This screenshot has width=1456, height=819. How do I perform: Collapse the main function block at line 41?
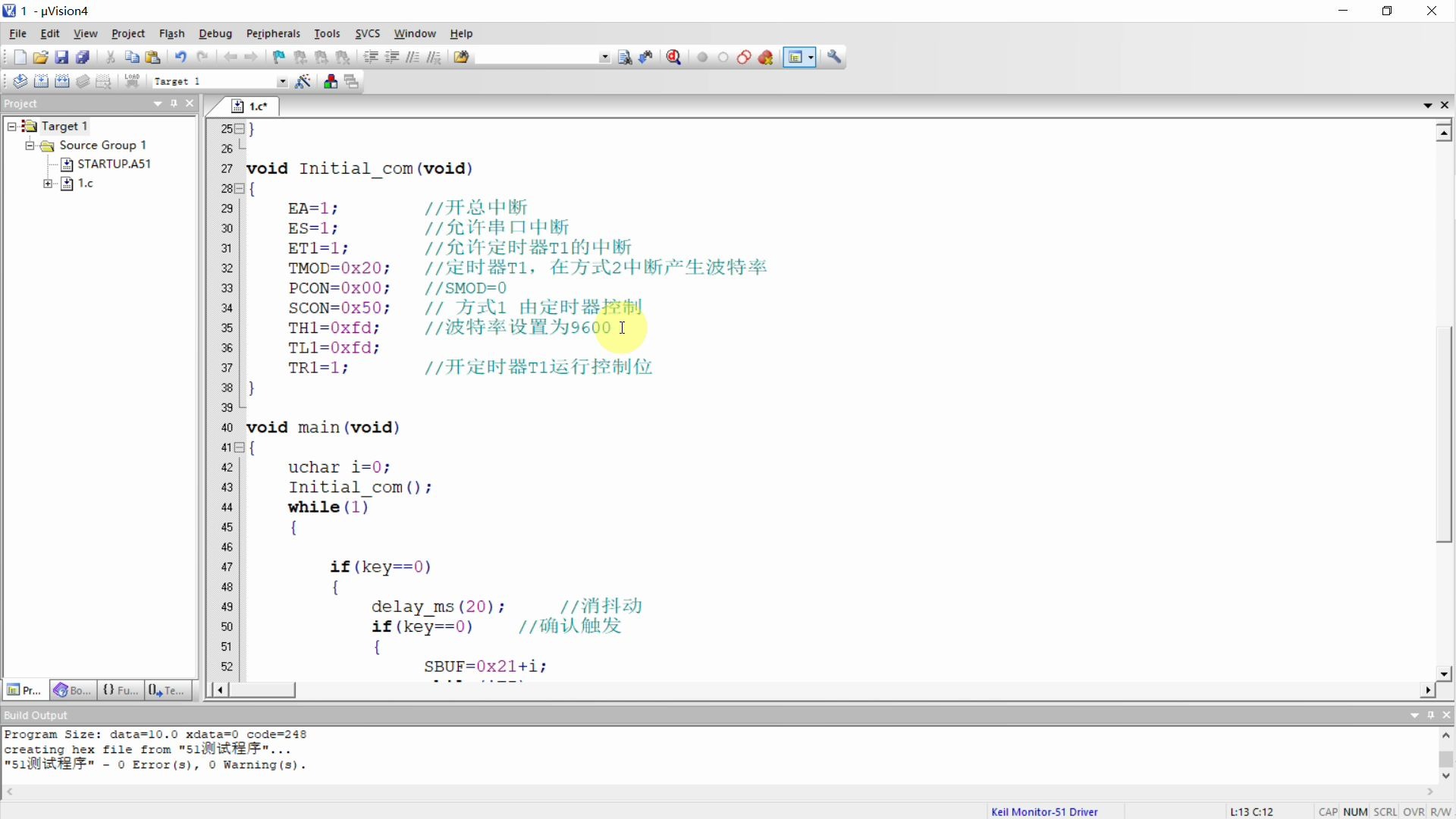pyautogui.click(x=239, y=447)
